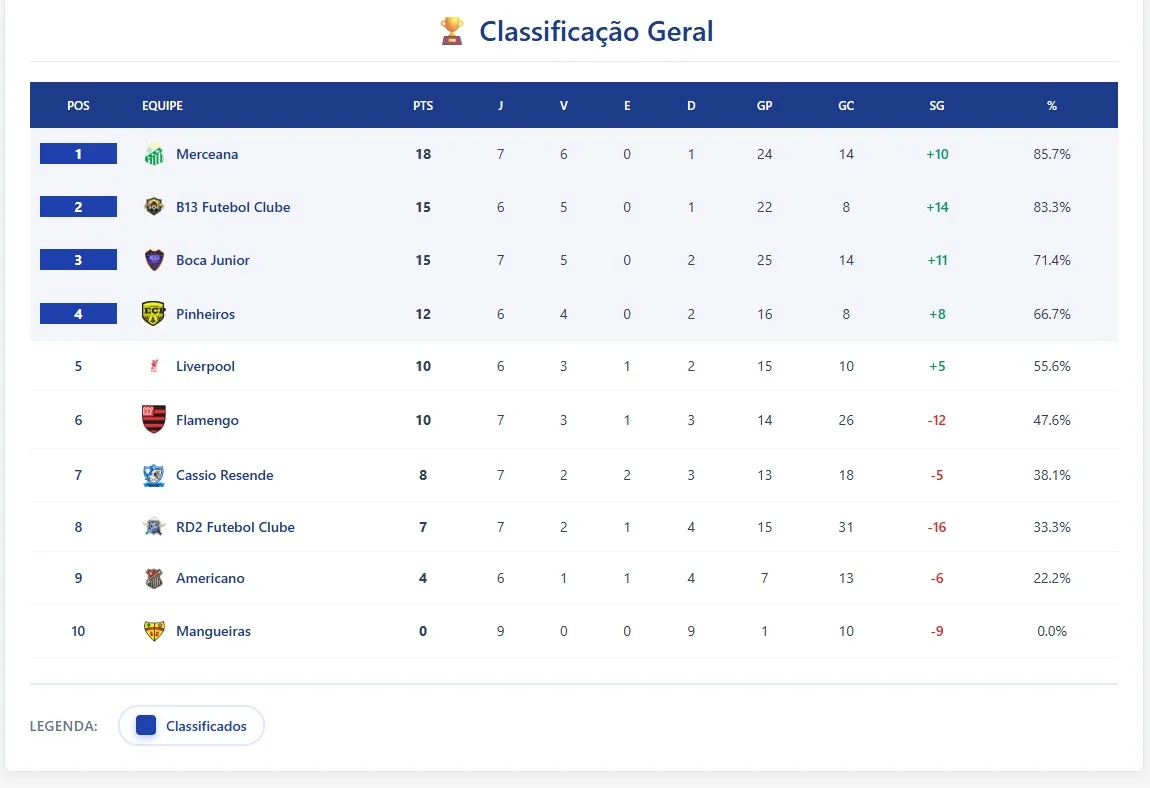The height and width of the screenshot is (788, 1150).
Task: Click the Pinheiros yellow crest icon
Action: 153,314
